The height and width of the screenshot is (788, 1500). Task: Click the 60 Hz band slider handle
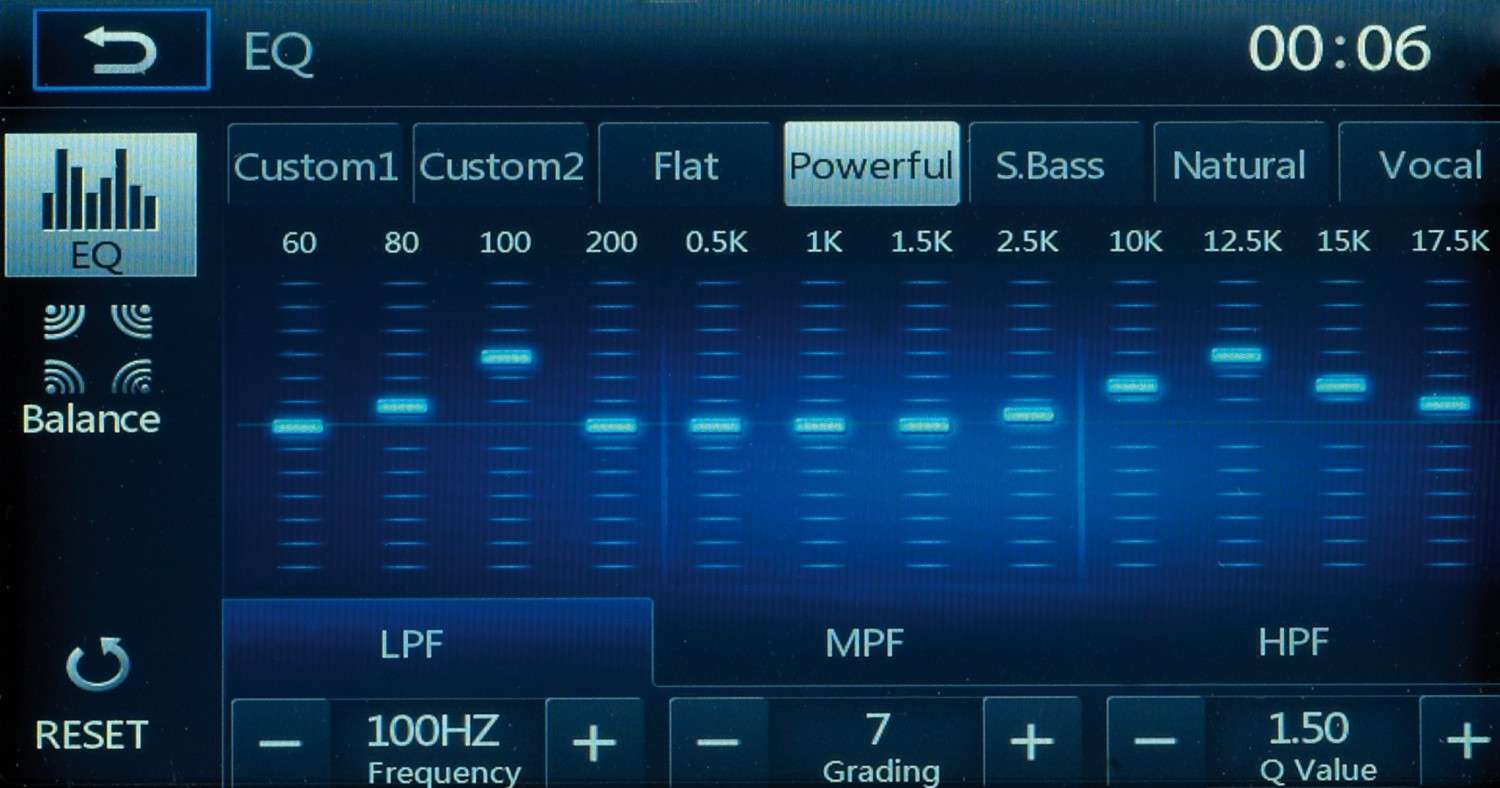[298, 427]
